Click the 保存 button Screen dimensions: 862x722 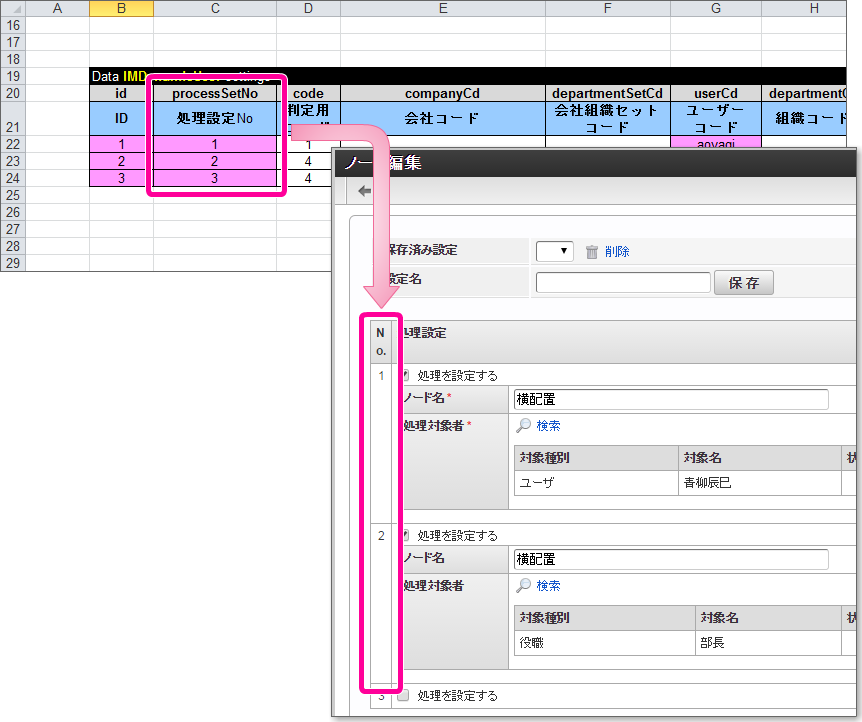(743, 283)
